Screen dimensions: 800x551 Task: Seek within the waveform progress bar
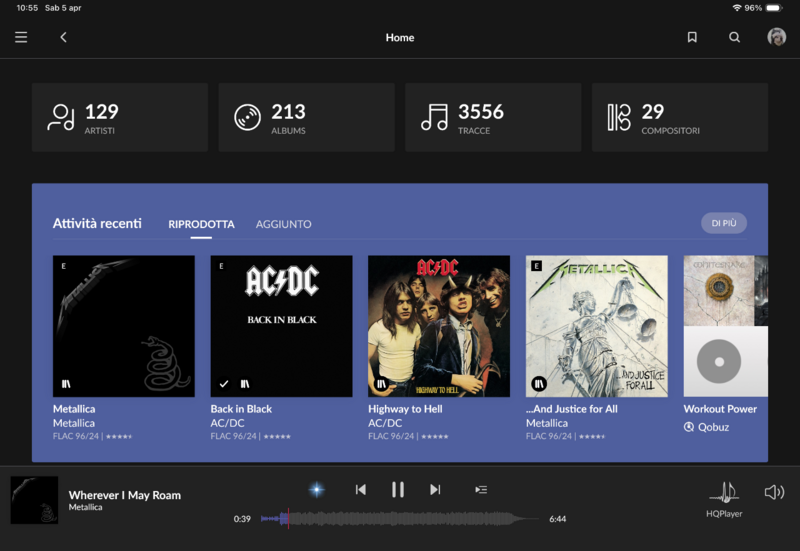tap(400, 519)
